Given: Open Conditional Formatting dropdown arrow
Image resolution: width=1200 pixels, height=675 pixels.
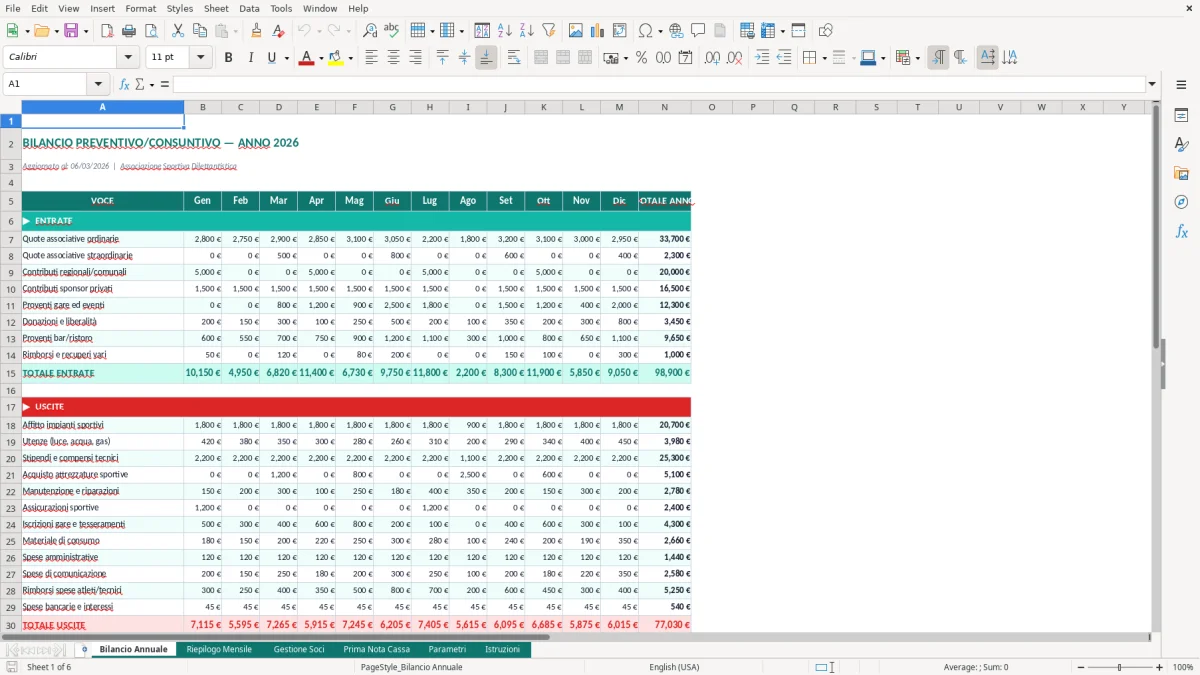Looking at the screenshot, I should 917,58.
